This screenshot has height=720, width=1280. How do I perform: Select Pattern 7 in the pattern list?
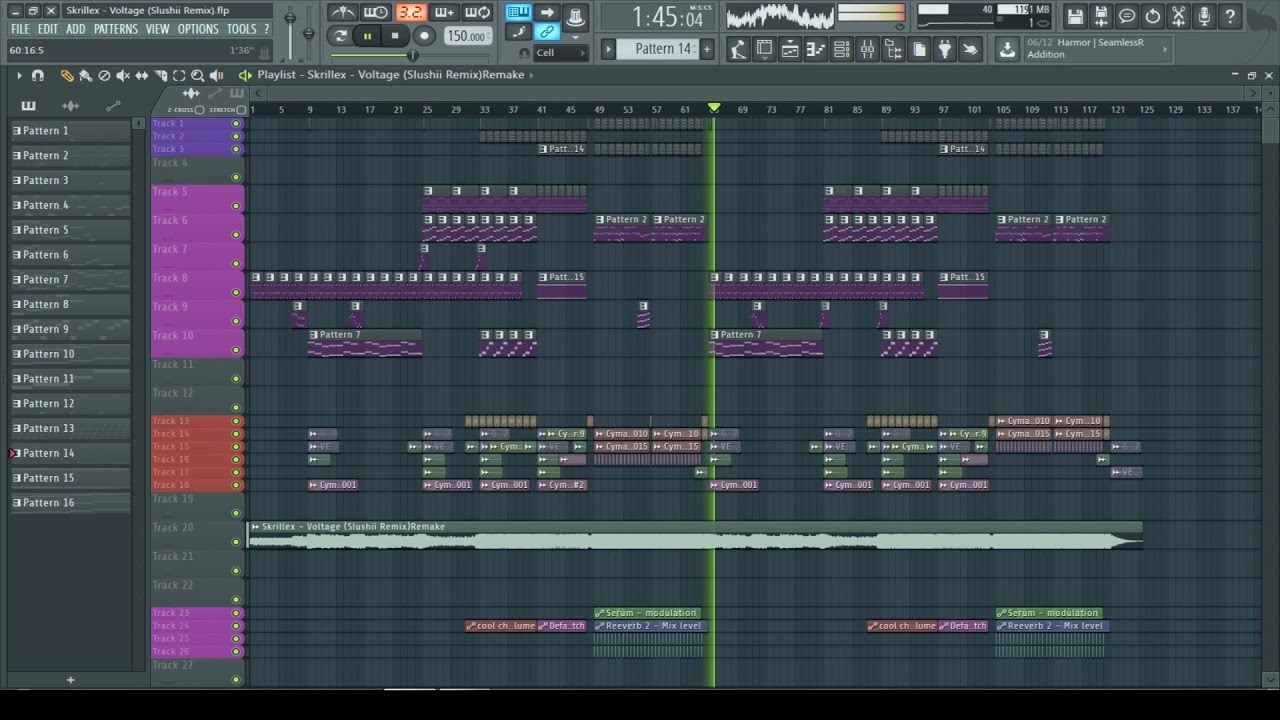(70, 280)
